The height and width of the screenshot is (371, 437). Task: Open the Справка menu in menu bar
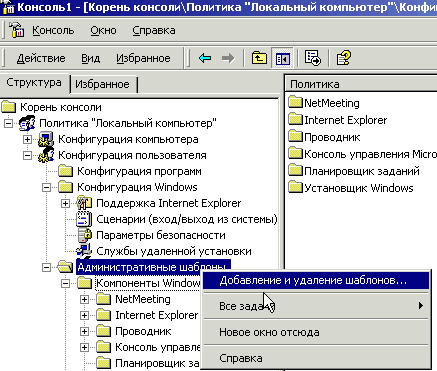[154, 30]
